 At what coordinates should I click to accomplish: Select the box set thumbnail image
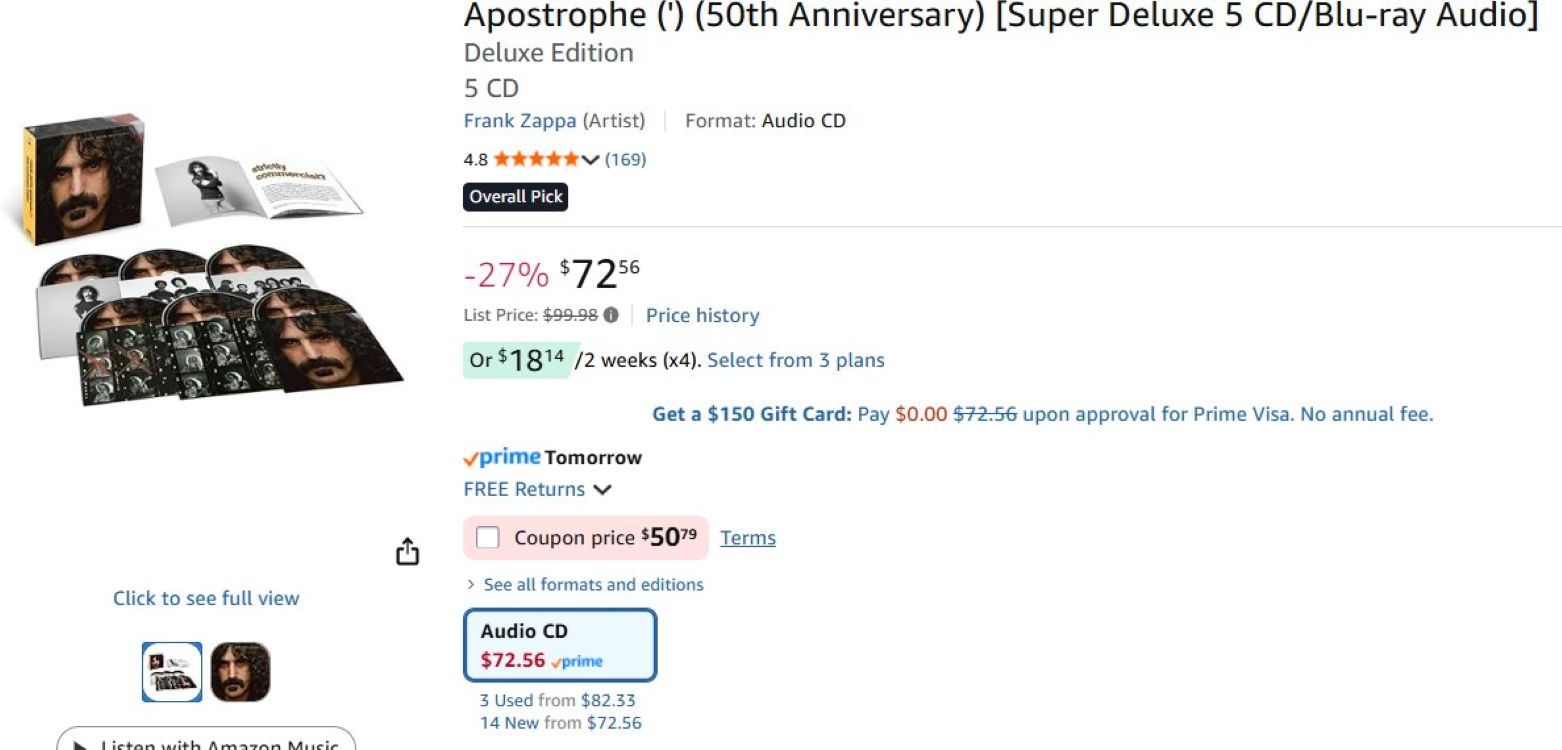(x=172, y=671)
